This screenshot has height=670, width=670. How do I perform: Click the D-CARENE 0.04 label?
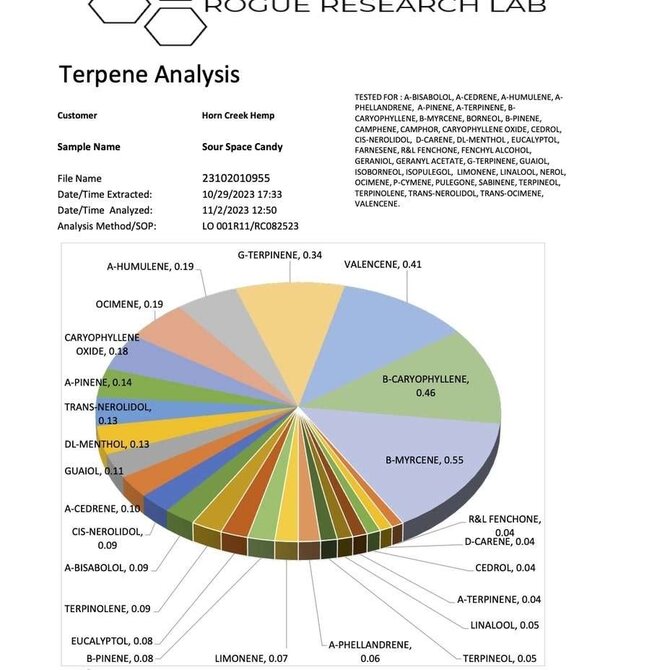tap(500, 542)
